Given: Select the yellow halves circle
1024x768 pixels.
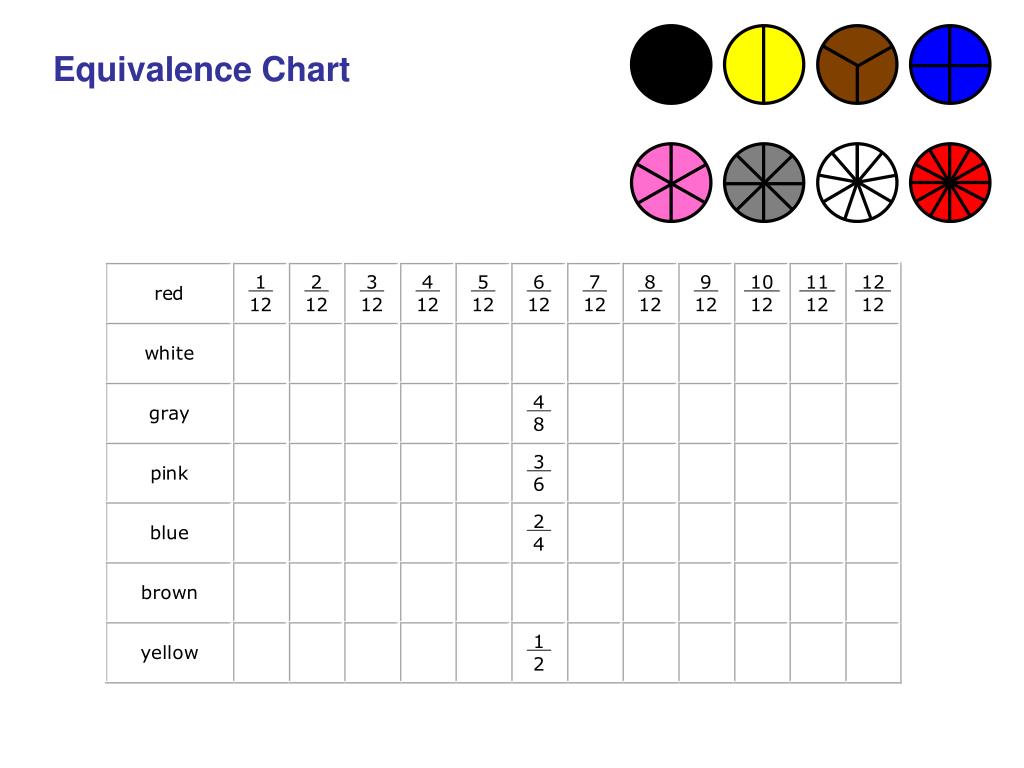Looking at the screenshot, I should click(763, 65).
